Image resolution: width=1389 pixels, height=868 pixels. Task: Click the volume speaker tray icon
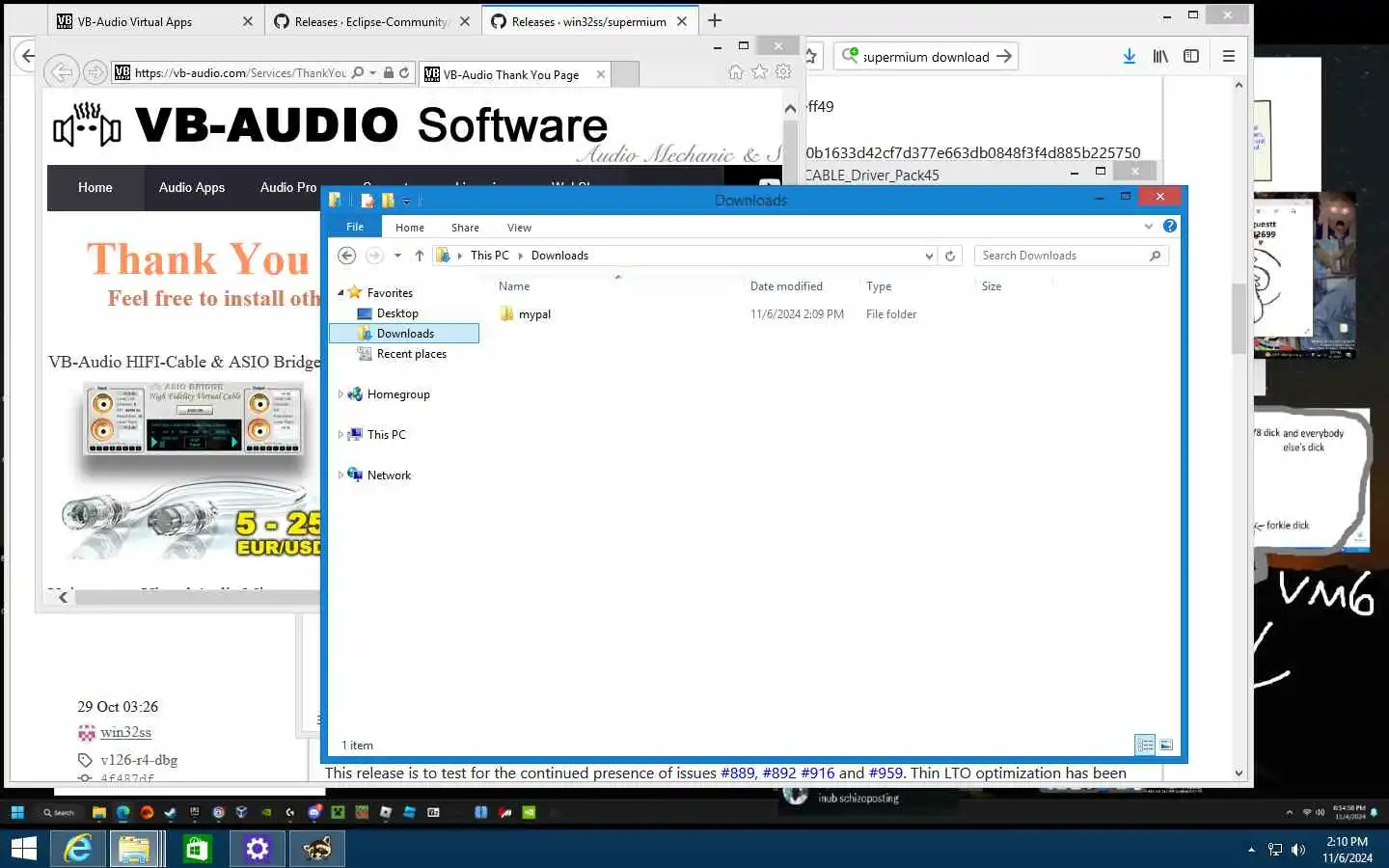click(1298, 850)
